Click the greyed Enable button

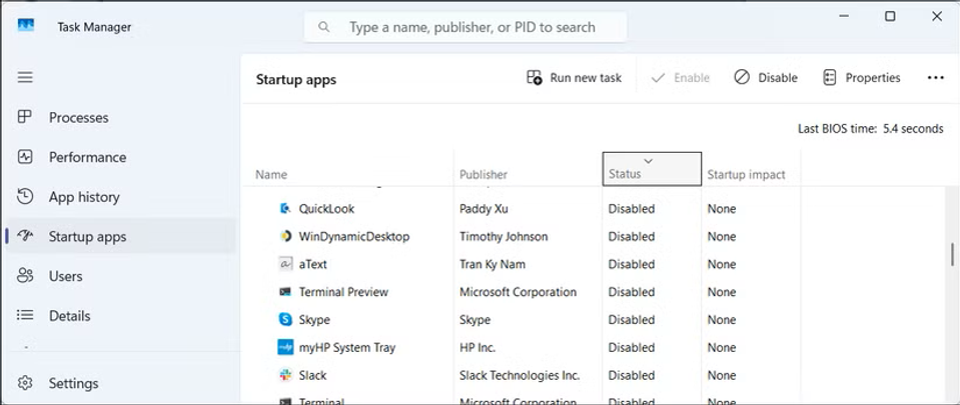point(681,78)
